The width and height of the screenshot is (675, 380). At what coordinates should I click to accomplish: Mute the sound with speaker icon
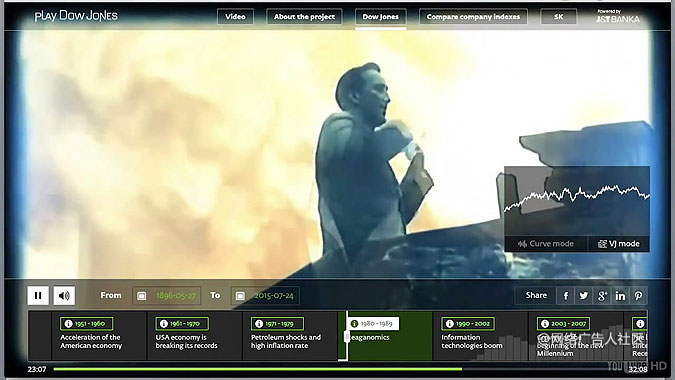coord(64,296)
